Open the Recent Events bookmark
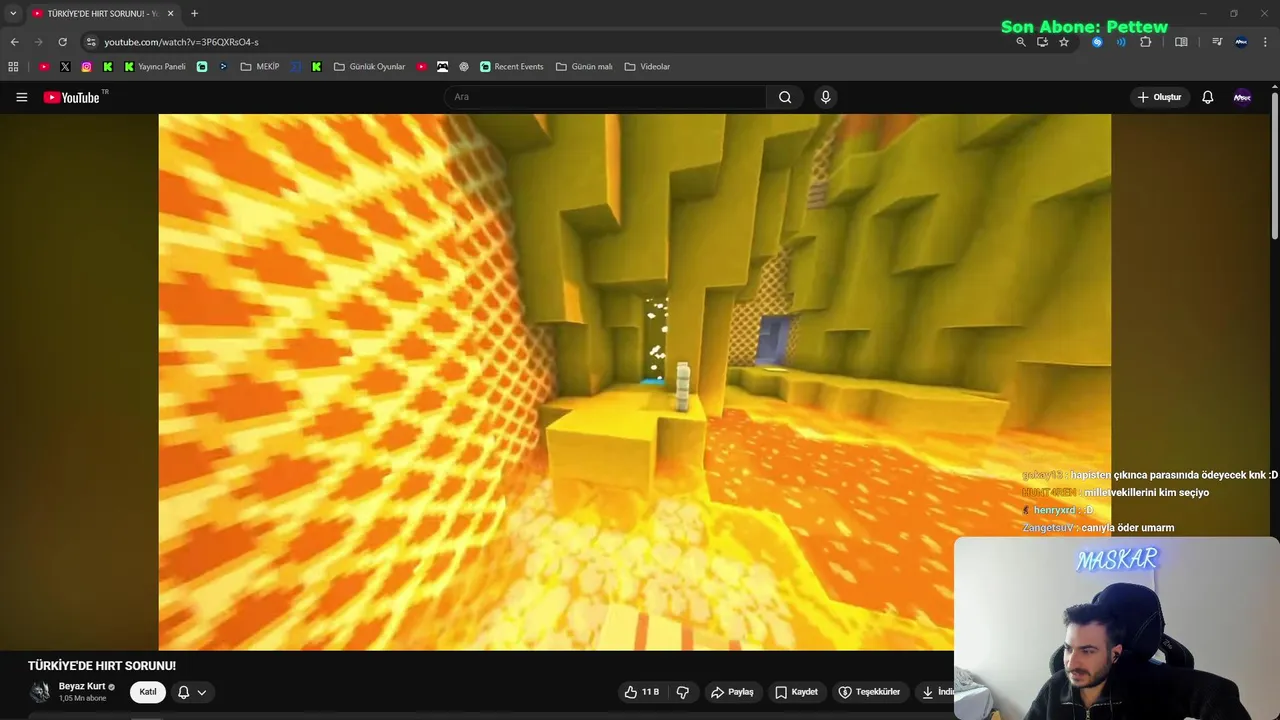The image size is (1280, 720). tap(511, 67)
